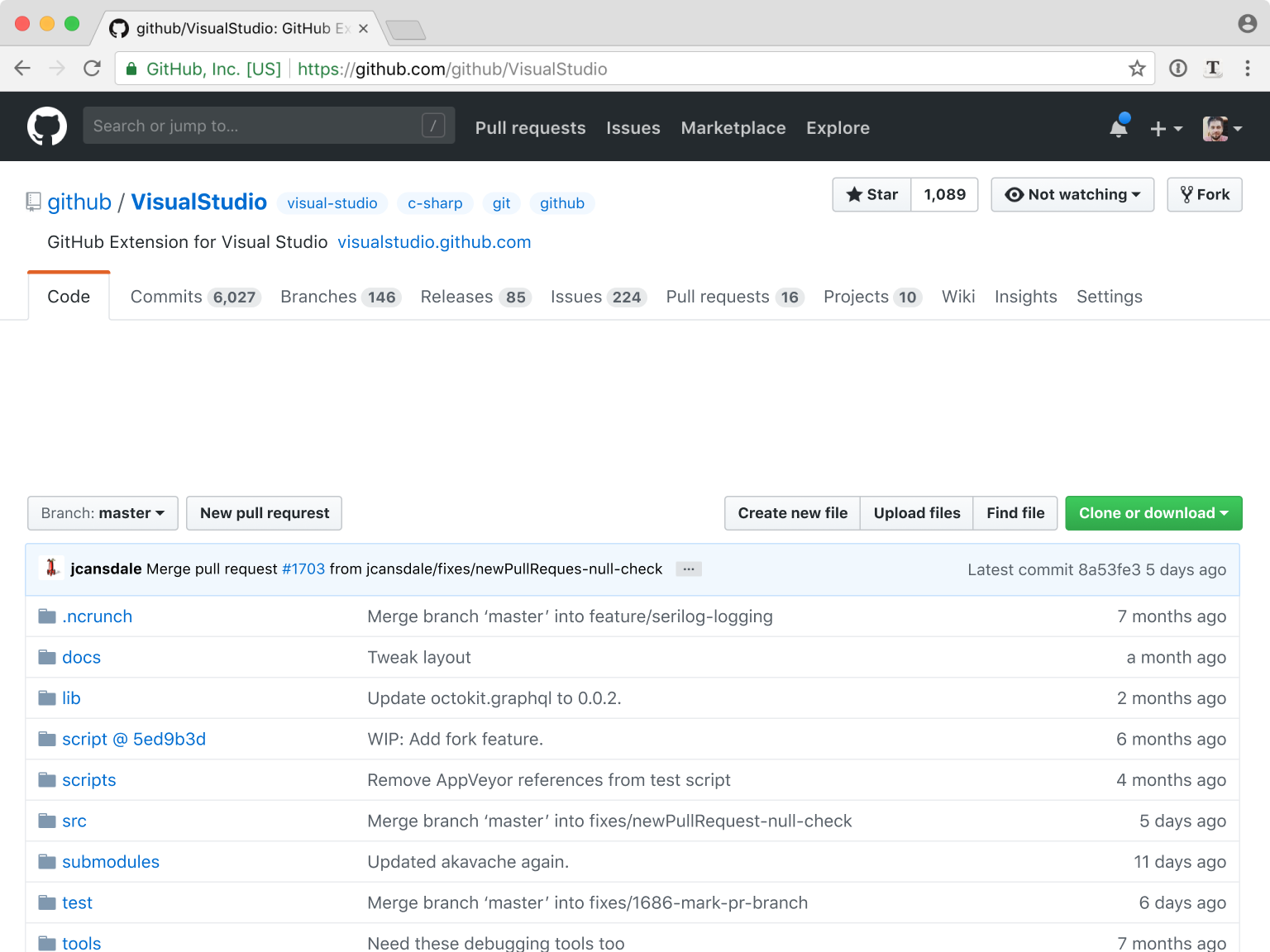Expand the commit message ellipsis button

pyautogui.click(x=688, y=569)
